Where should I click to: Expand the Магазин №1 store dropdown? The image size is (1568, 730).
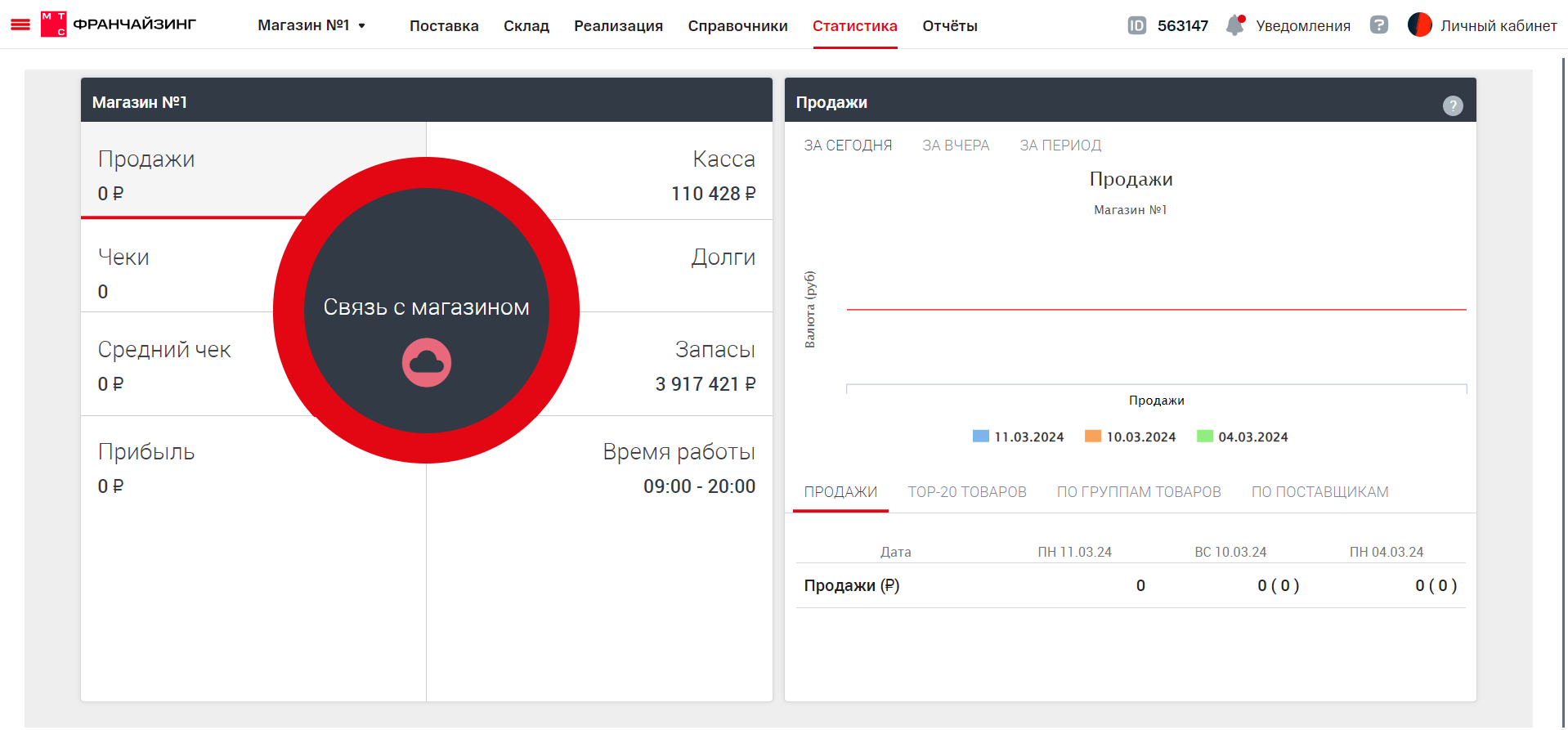coord(311,25)
